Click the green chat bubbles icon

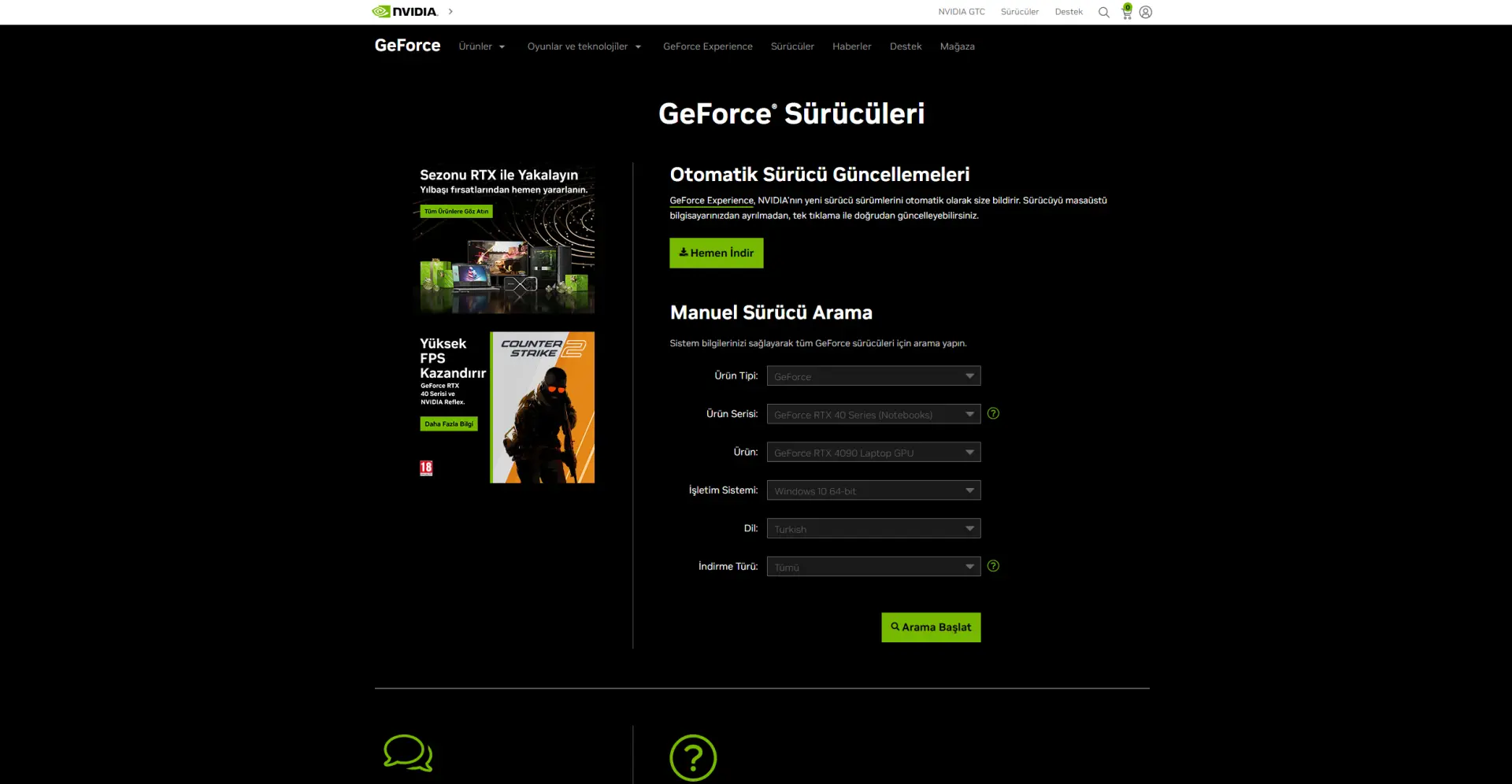point(408,753)
